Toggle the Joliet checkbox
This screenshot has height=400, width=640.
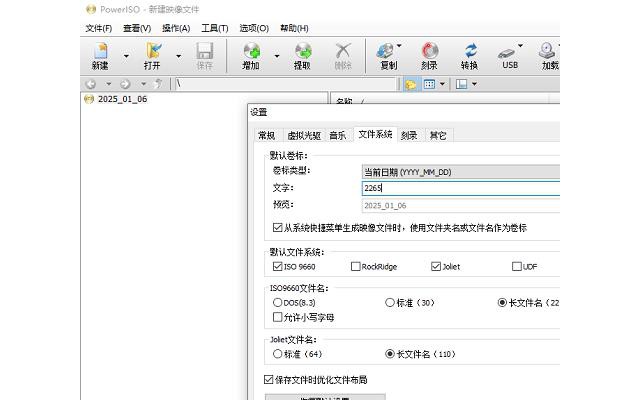point(436,267)
